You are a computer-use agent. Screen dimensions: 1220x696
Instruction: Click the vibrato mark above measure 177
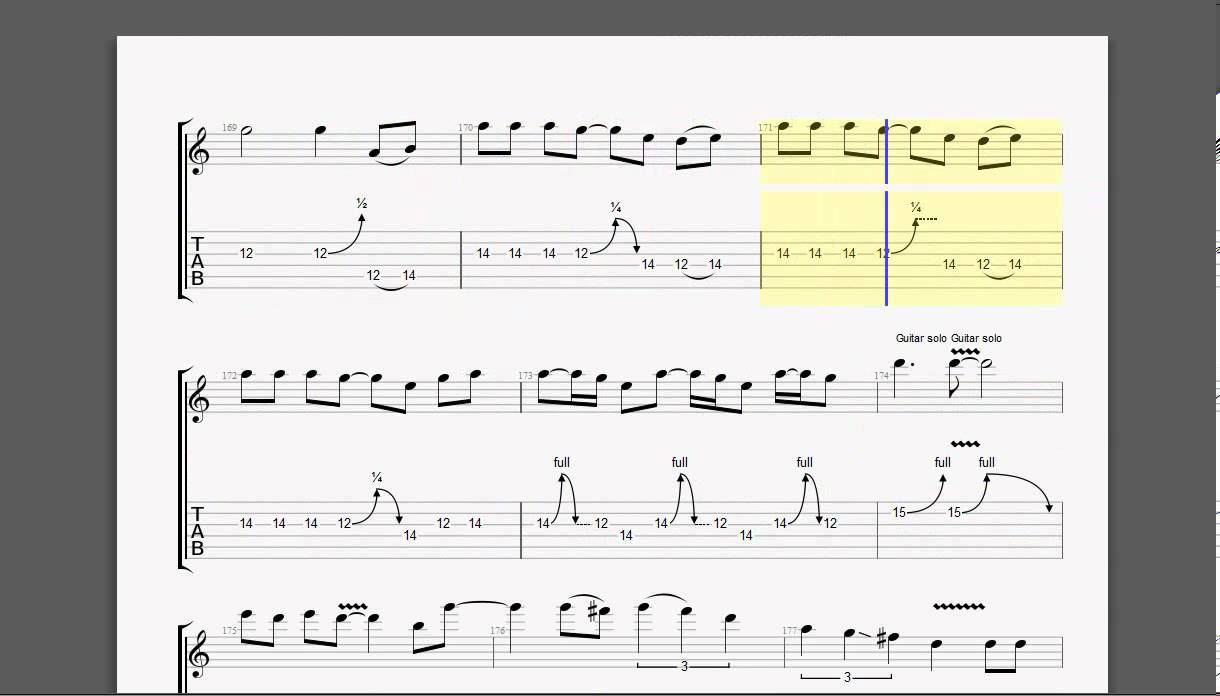(959, 606)
